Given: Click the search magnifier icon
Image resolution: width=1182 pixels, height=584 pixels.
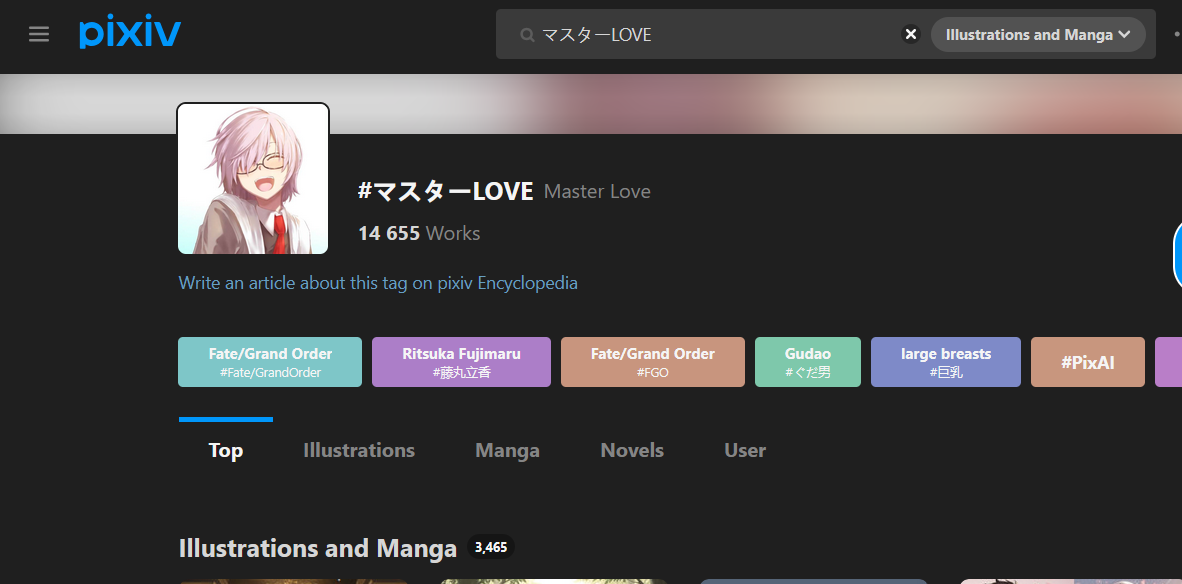Looking at the screenshot, I should click(528, 35).
